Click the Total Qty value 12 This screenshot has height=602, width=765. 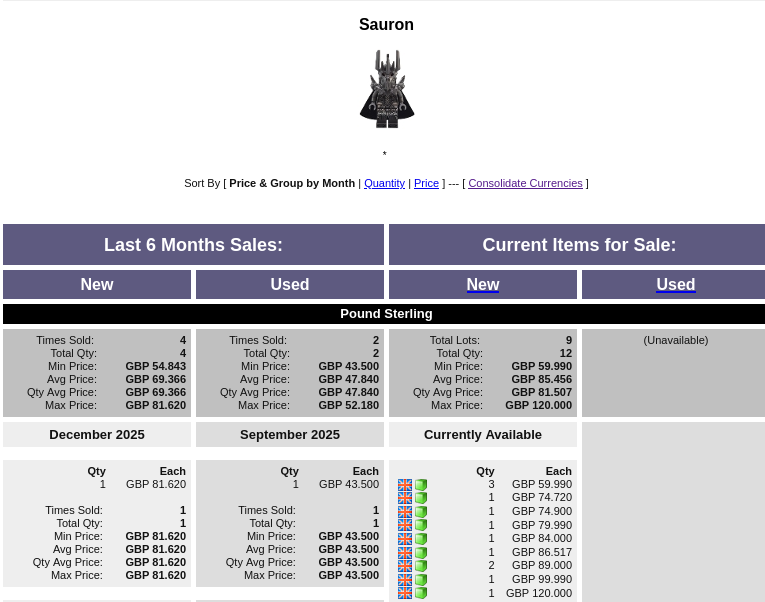pos(565,354)
